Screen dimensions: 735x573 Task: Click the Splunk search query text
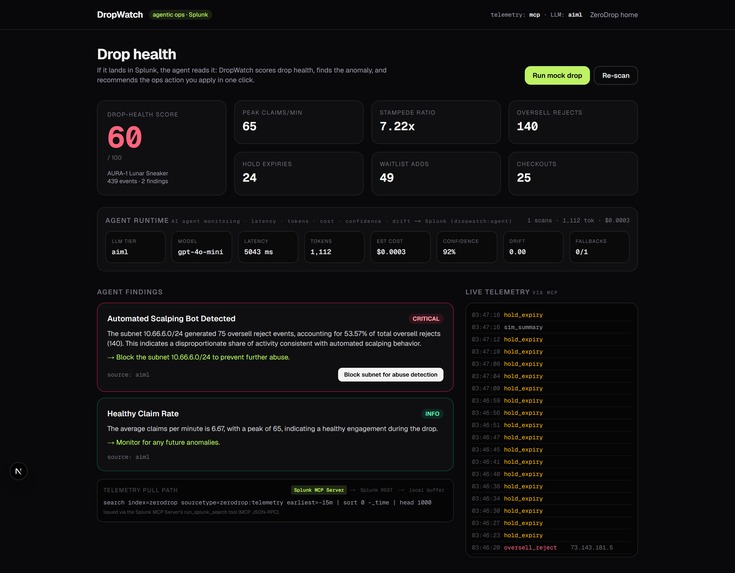tap(267, 503)
